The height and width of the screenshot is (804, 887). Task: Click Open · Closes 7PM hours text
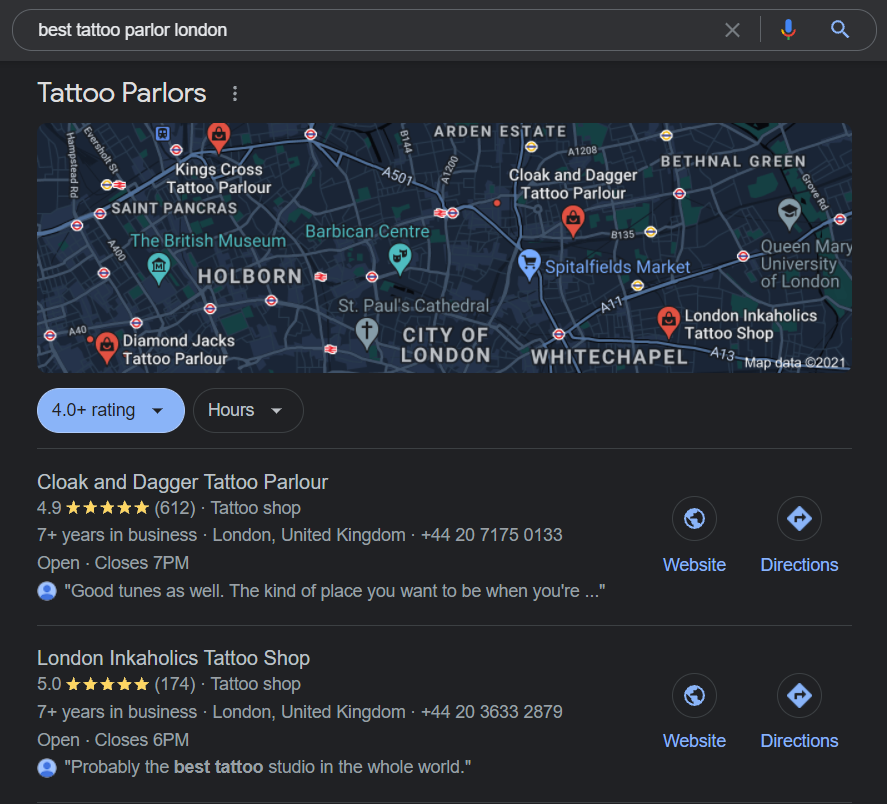113,563
